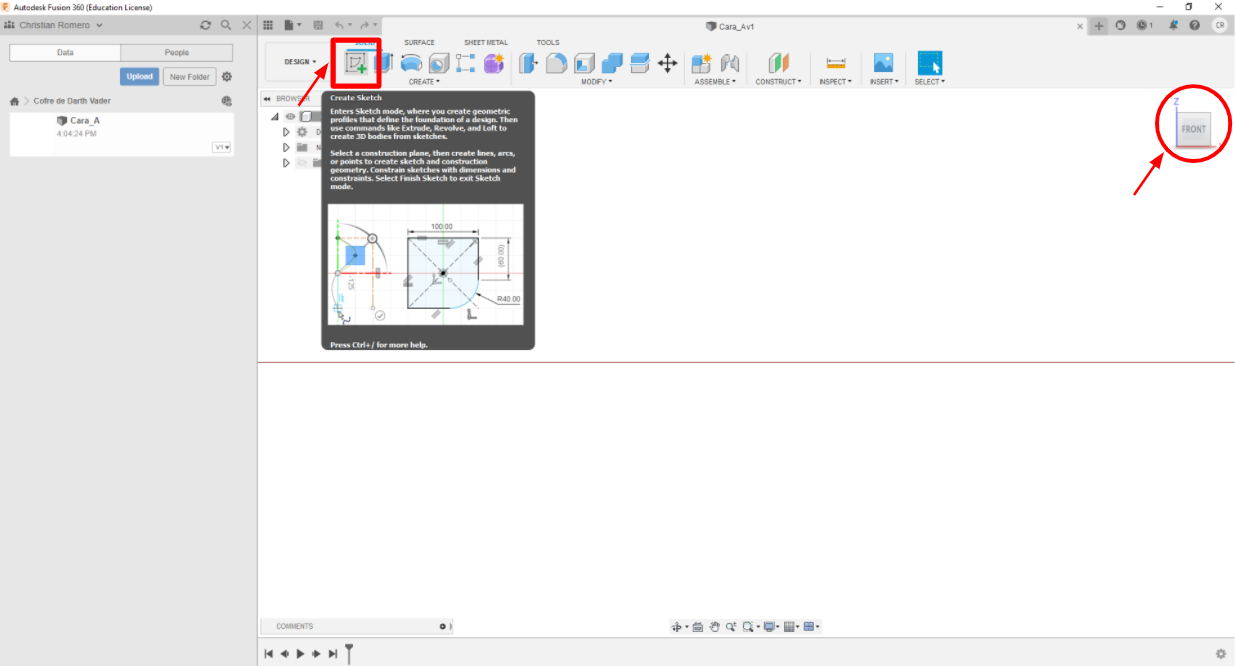Select the Fillet tool icon

(557, 63)
